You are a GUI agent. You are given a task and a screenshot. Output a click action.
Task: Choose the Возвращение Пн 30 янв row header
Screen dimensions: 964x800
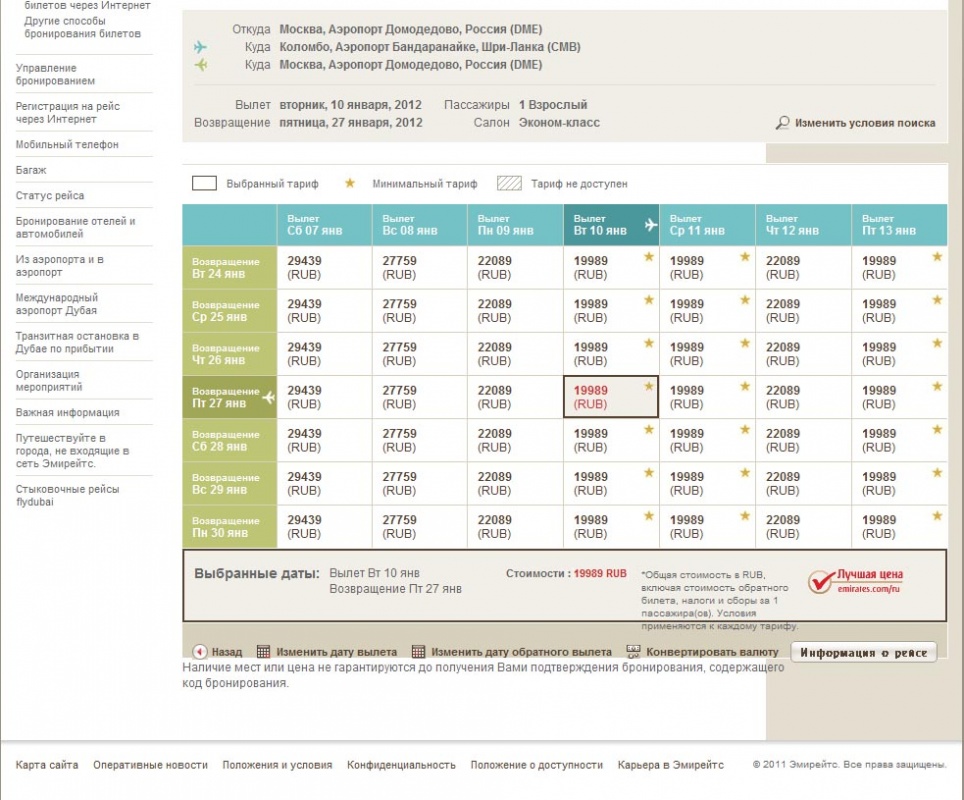tap(229, 527)
